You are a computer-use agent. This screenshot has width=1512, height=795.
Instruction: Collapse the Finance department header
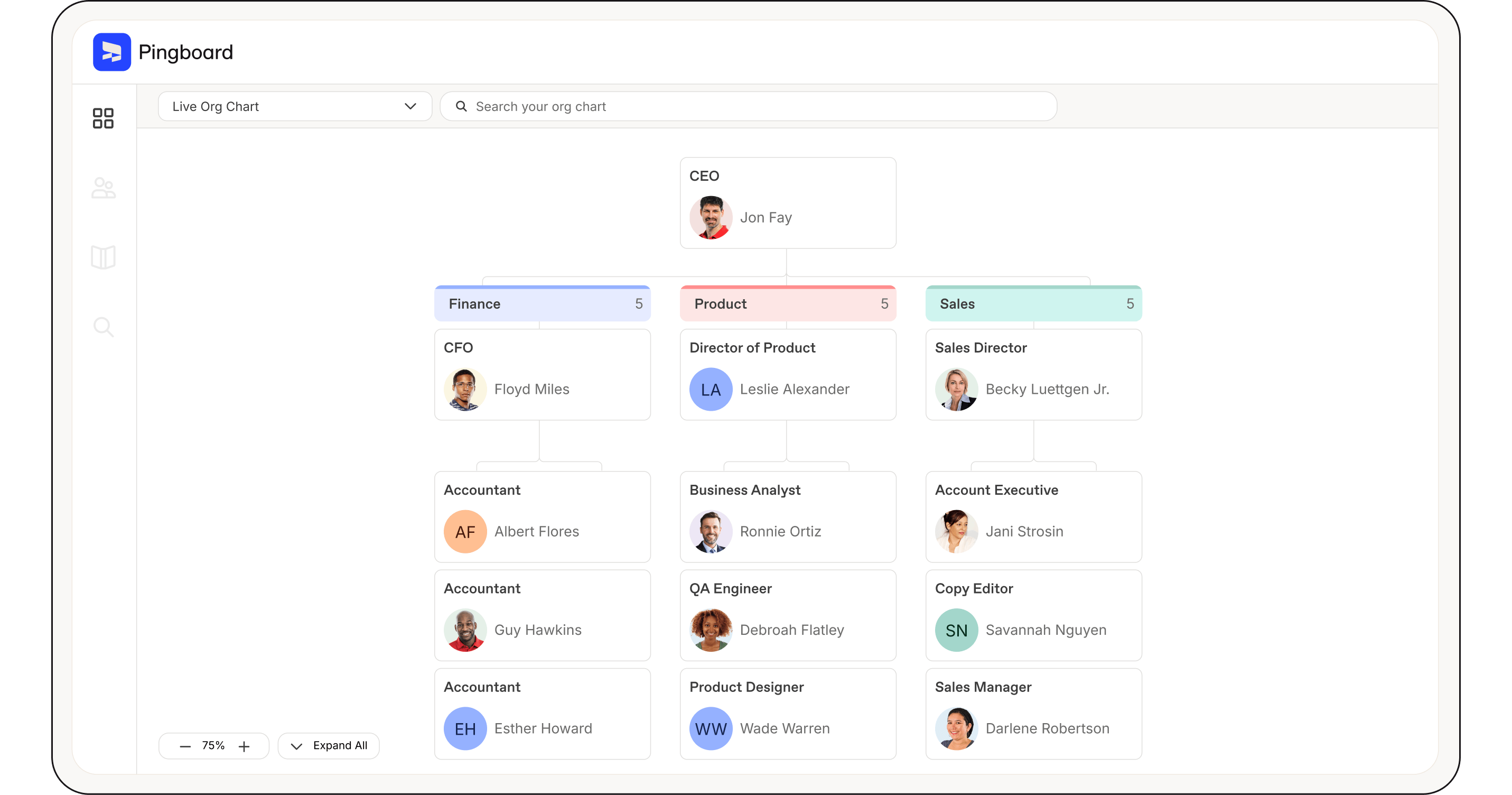[542, 304]
